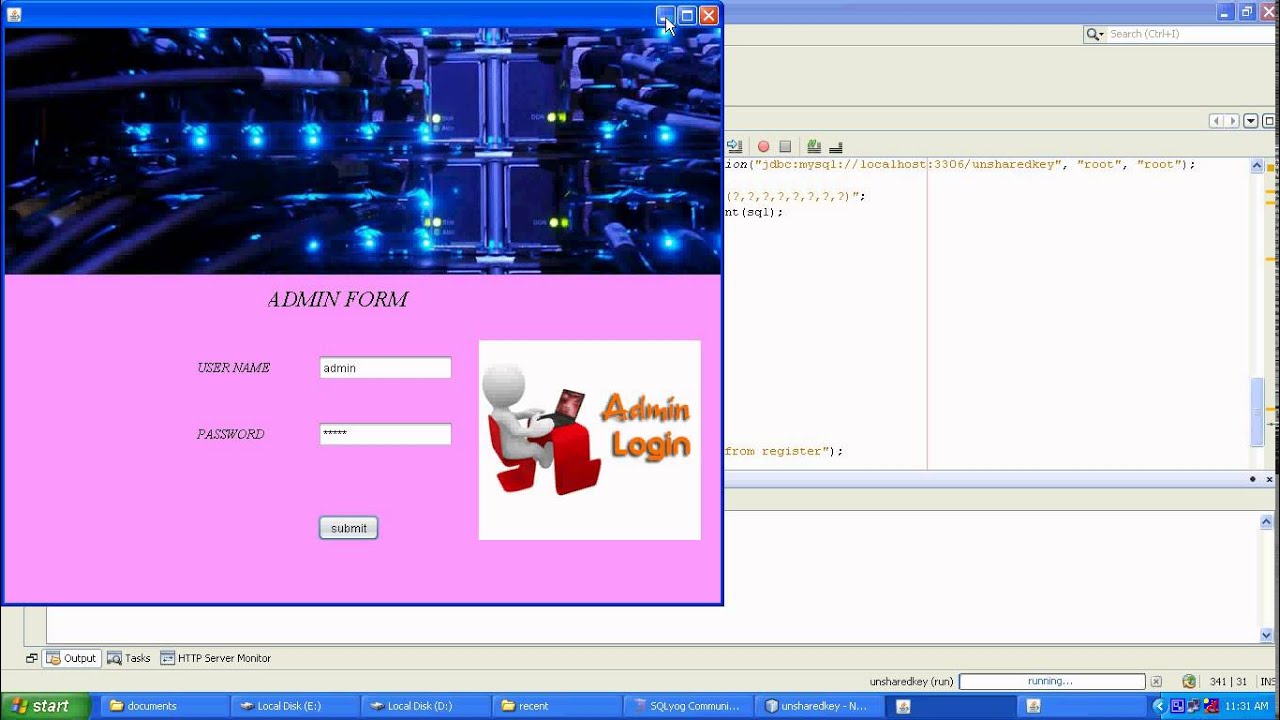
Task: Switch to recent folder taskbar window
Action: point(555,706)
